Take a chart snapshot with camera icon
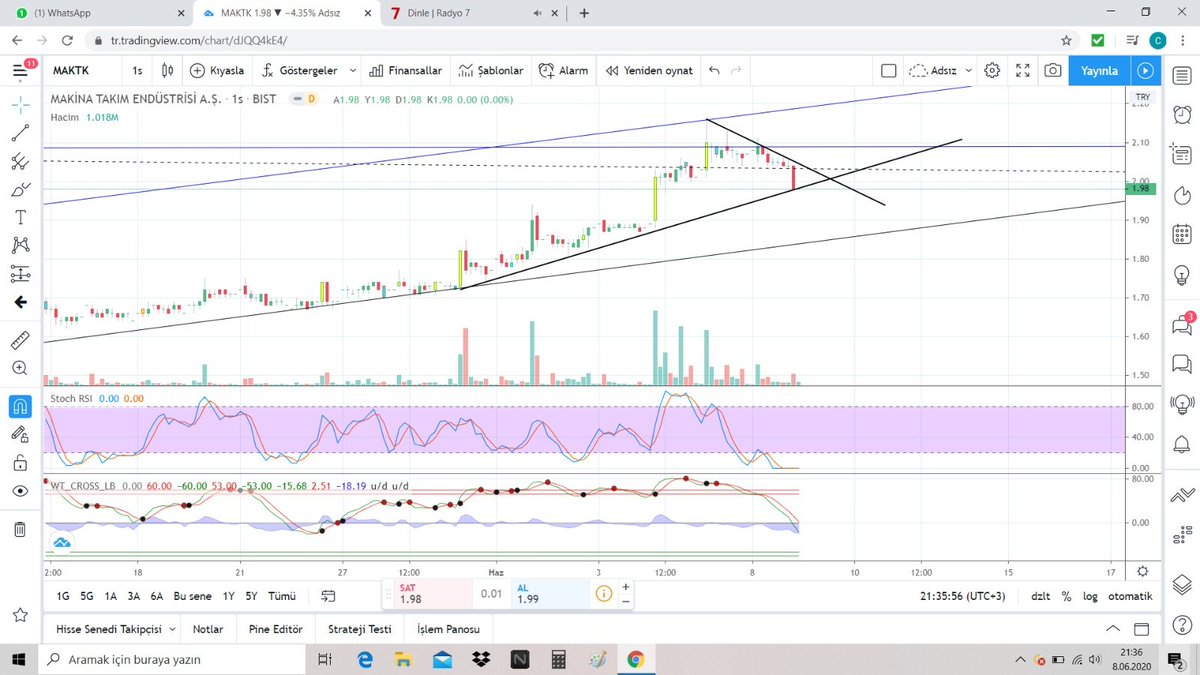Viewport: 1200px width, 675px height. click(x=1053, y=71)
